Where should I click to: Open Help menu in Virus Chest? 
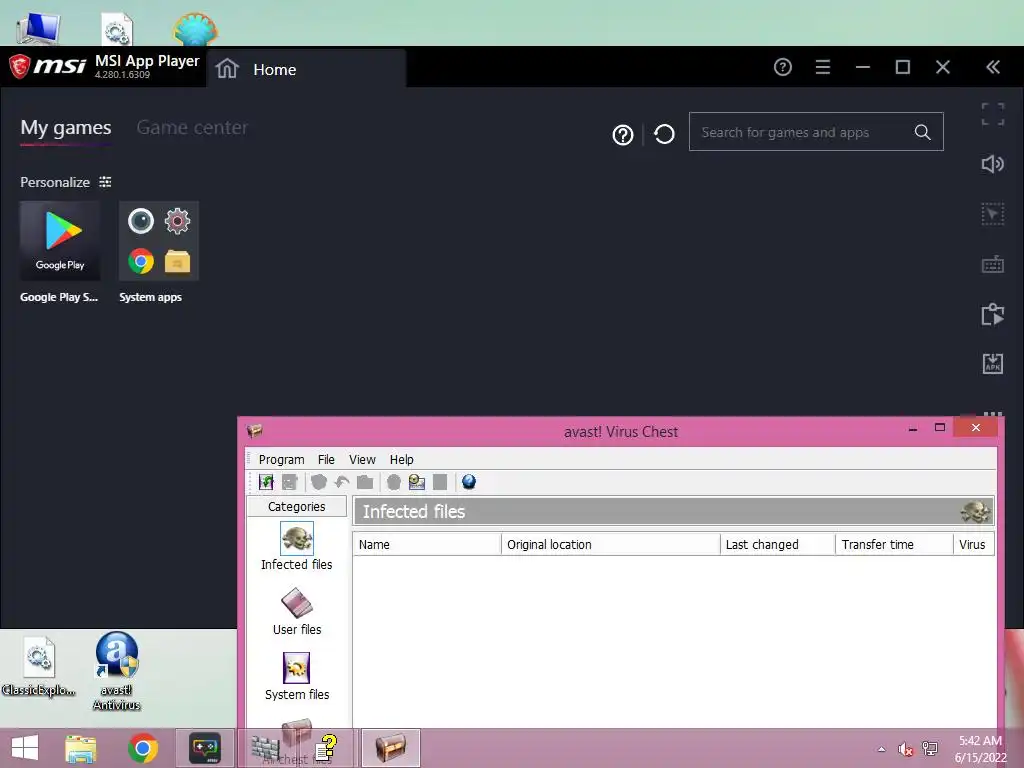click(402, 459)
